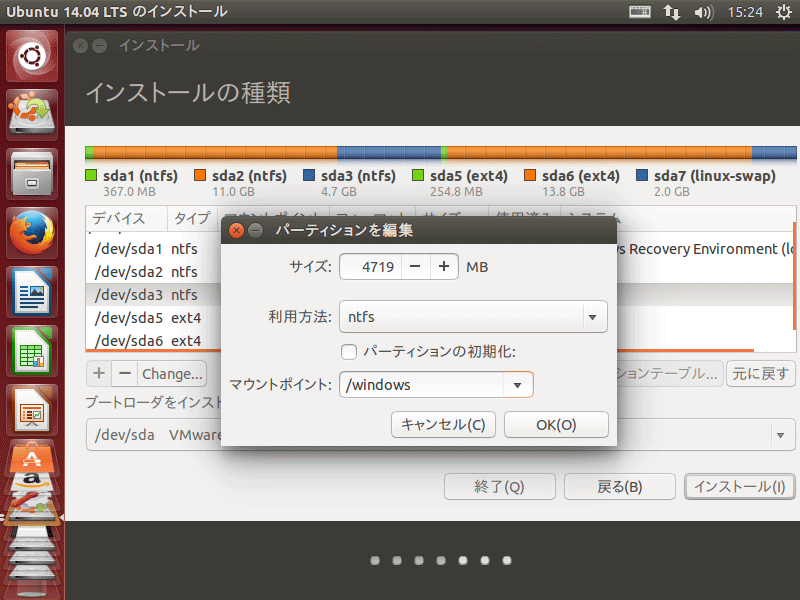Increase partition size with plus button

coord(444,266)
